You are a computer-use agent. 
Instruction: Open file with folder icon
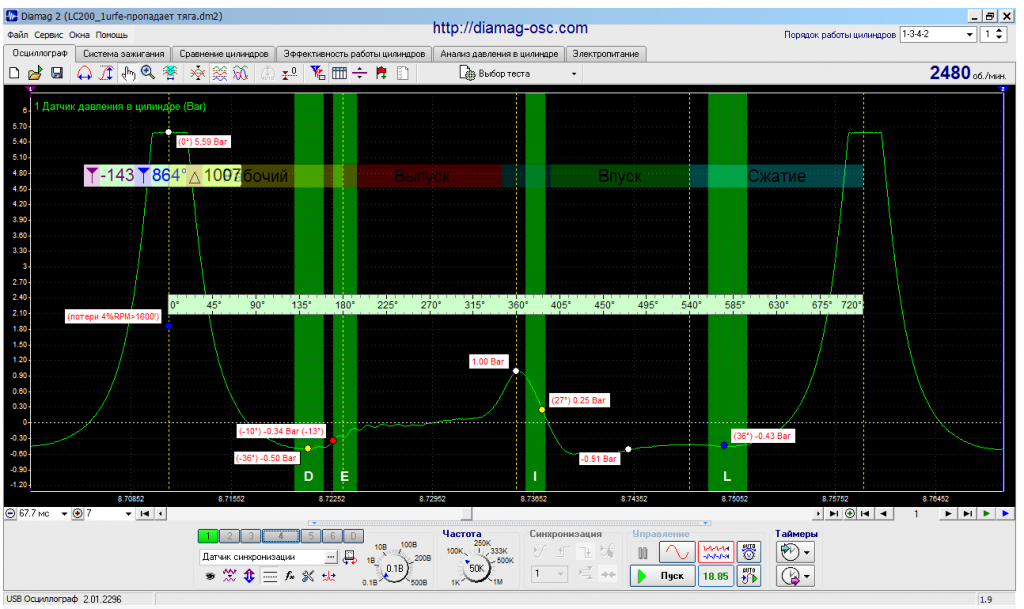pos(35,73)
